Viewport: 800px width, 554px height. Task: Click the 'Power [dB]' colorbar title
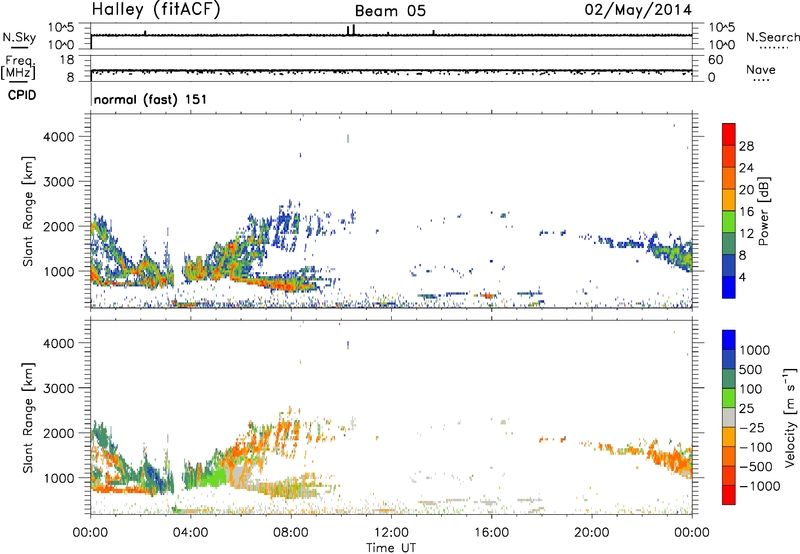pos(763,211)
